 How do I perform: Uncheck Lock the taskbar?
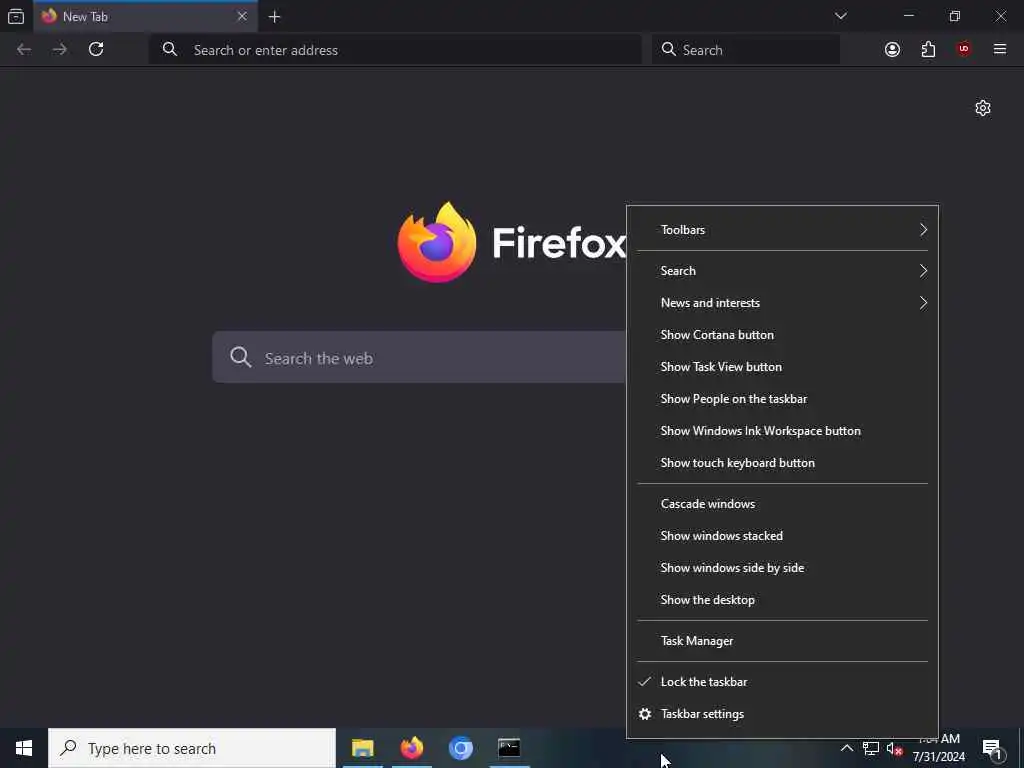782,682
